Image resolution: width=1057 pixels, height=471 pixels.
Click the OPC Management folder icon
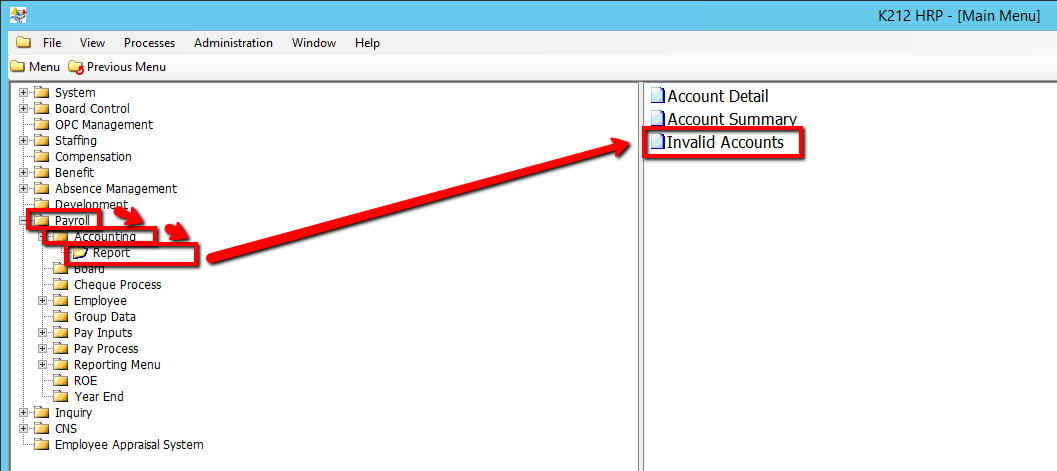click(x=41, y=125)
